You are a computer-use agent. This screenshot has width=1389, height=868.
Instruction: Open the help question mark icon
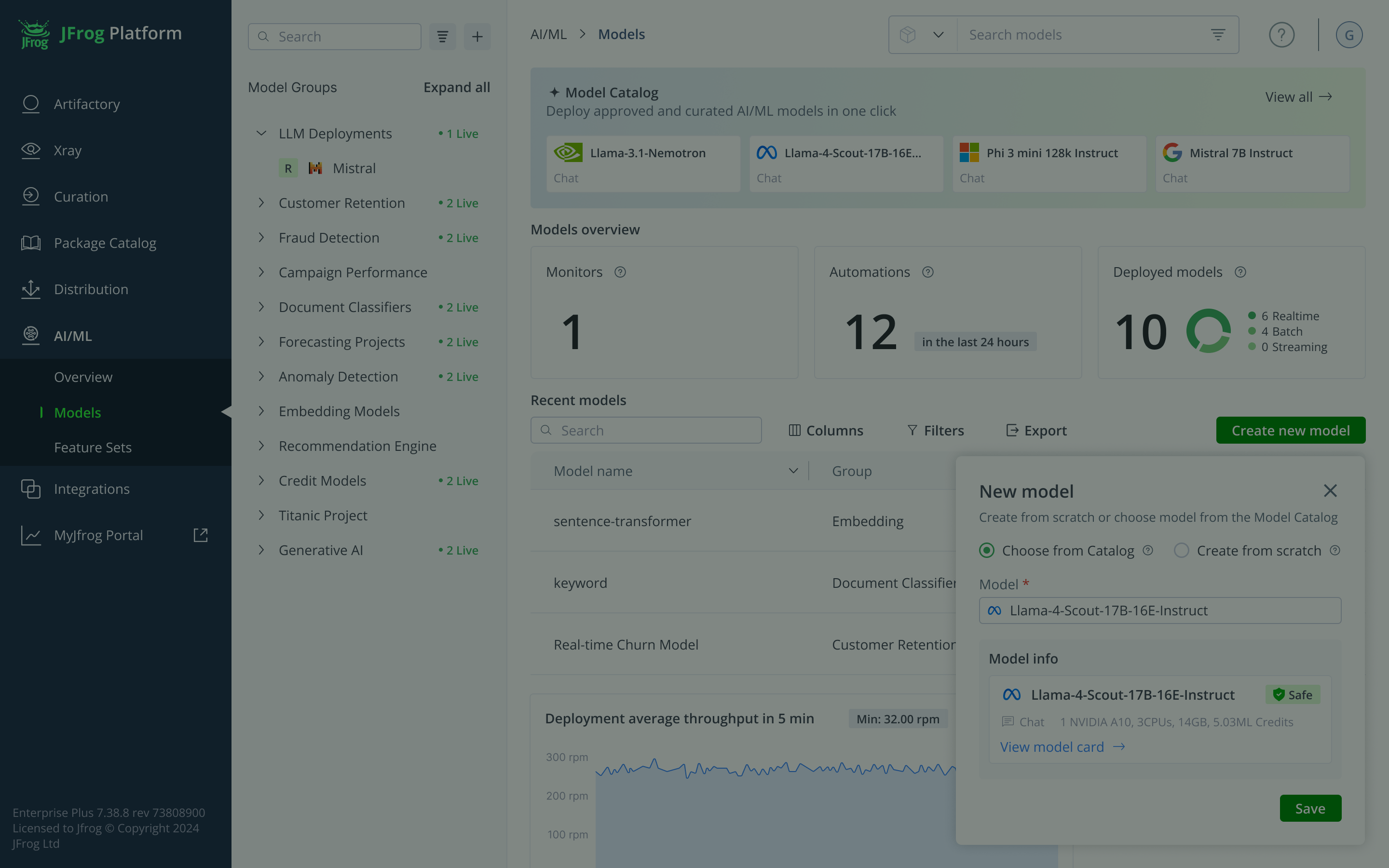point(1281,35)
